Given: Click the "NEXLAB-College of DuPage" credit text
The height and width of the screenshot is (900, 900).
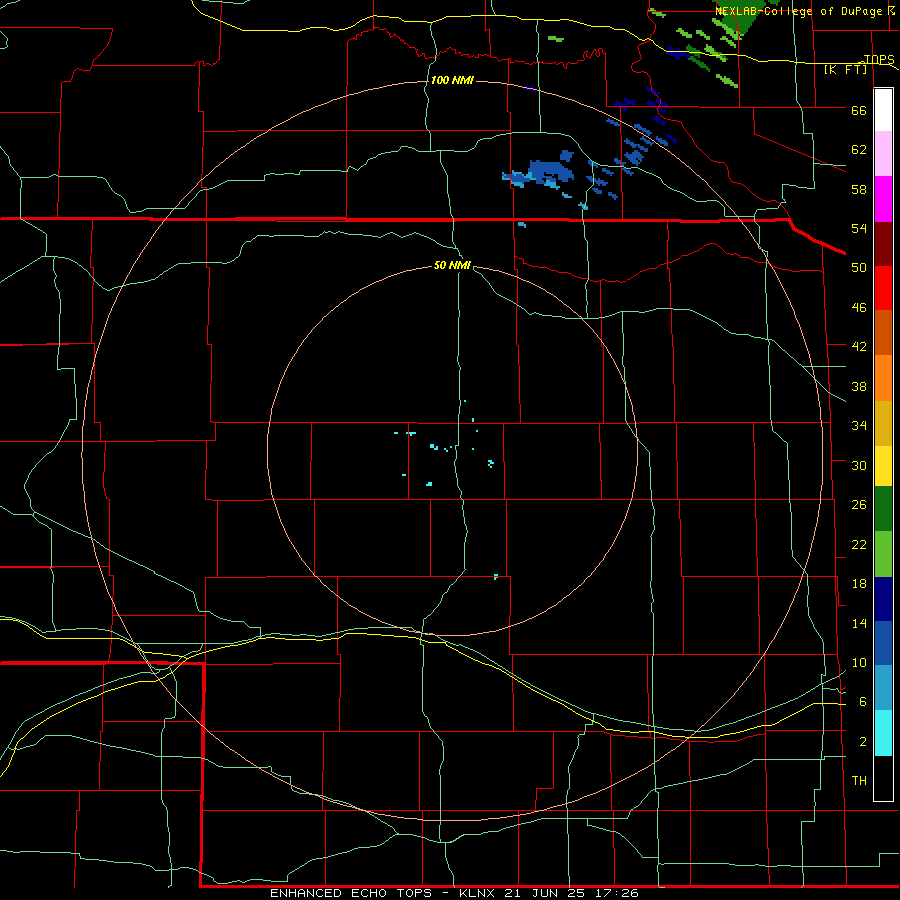Looking at the screenshot, I should (798, 10).
